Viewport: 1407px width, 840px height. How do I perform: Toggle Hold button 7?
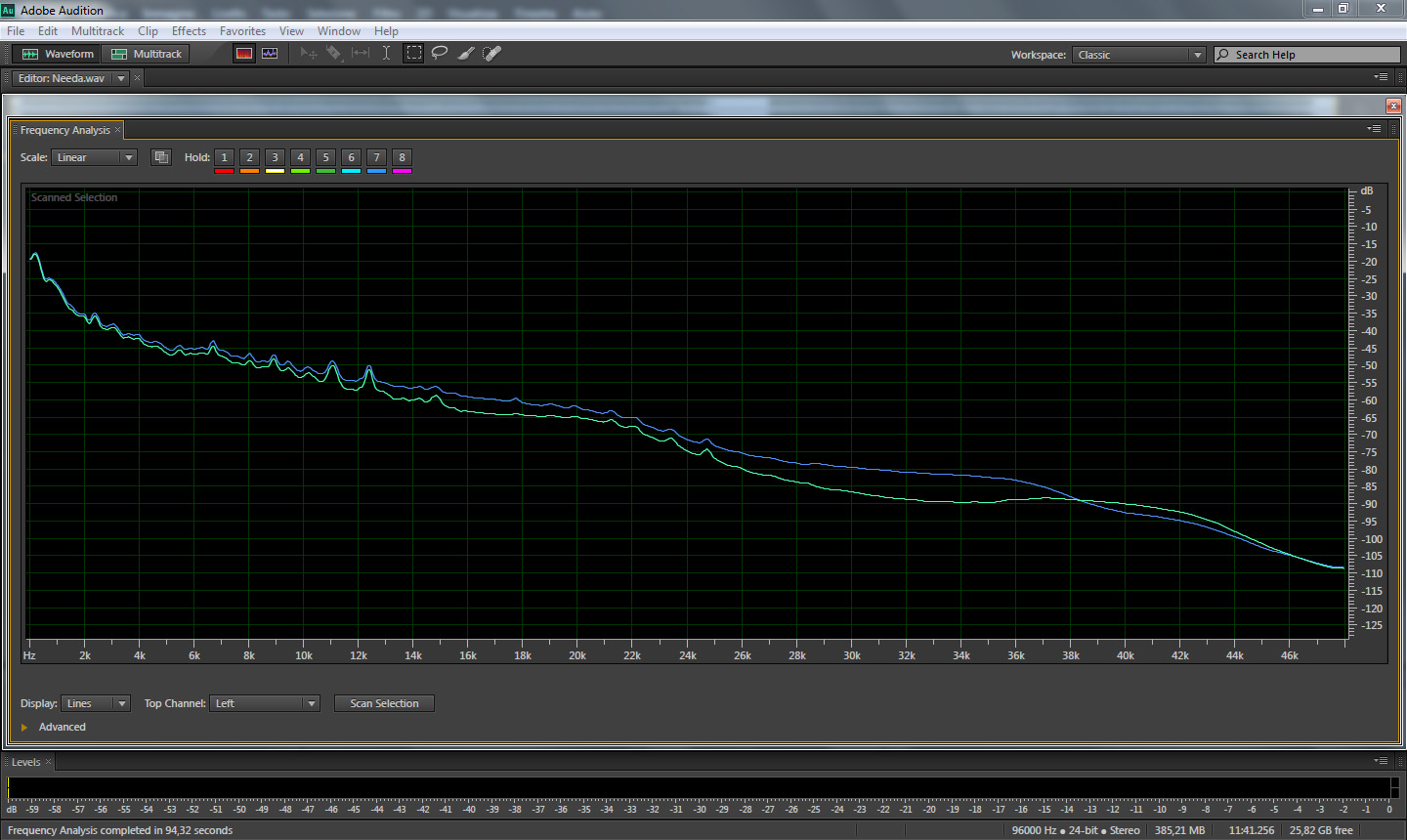coord(376,157)
